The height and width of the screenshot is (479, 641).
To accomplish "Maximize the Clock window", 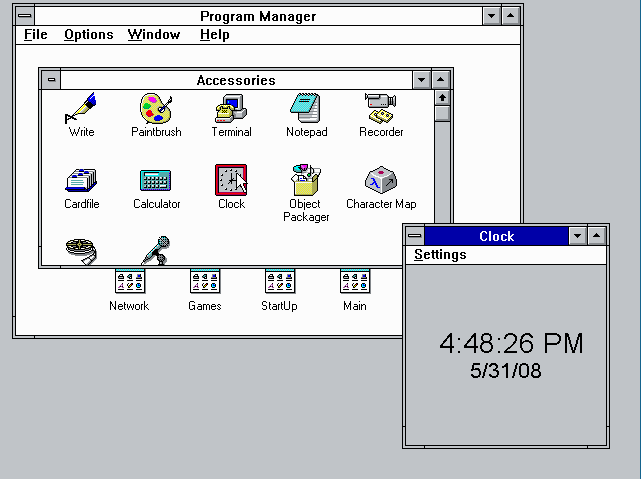I will [596, 236].
